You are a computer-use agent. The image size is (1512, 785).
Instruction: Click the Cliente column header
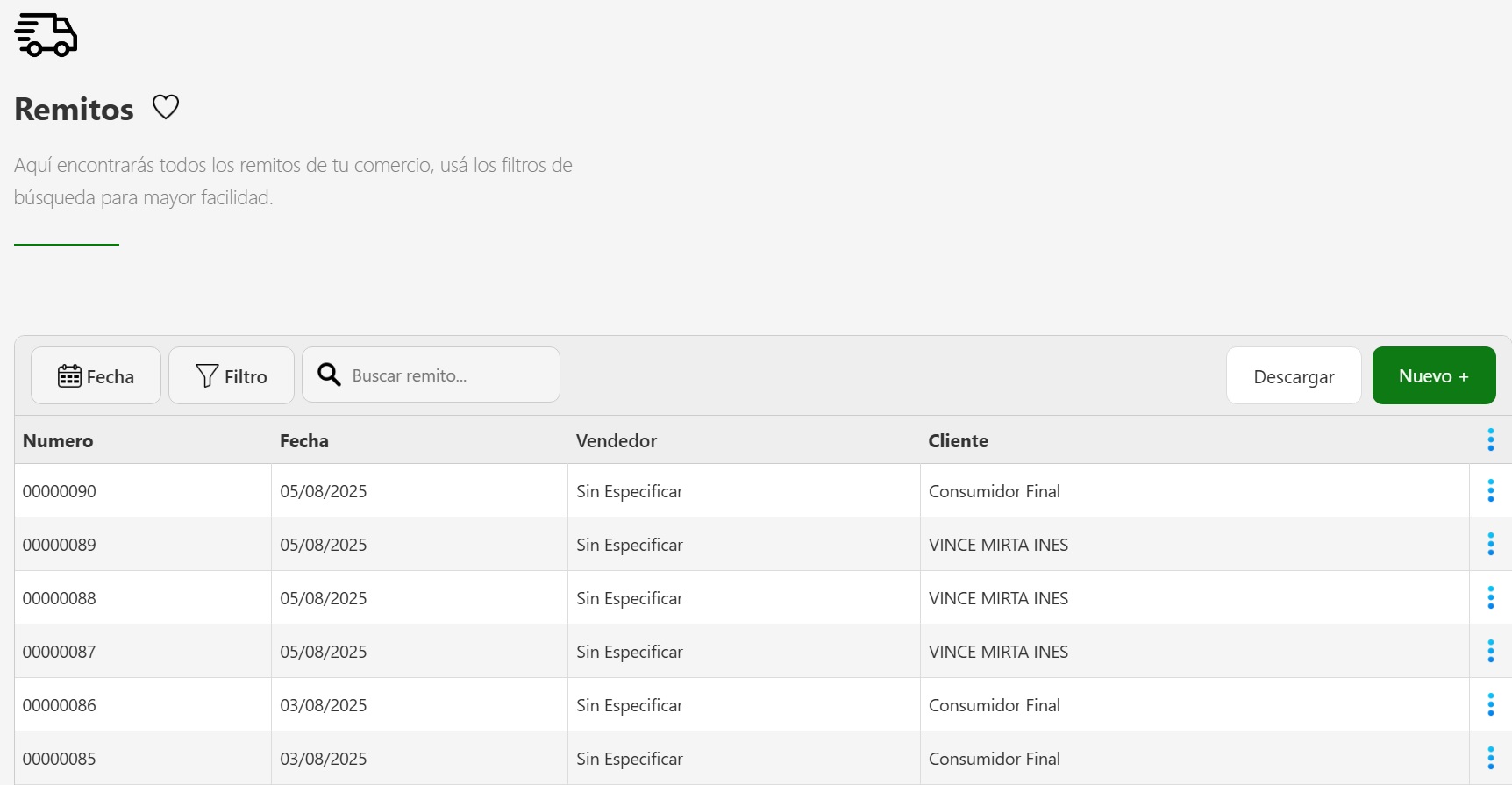coord(958,441)
